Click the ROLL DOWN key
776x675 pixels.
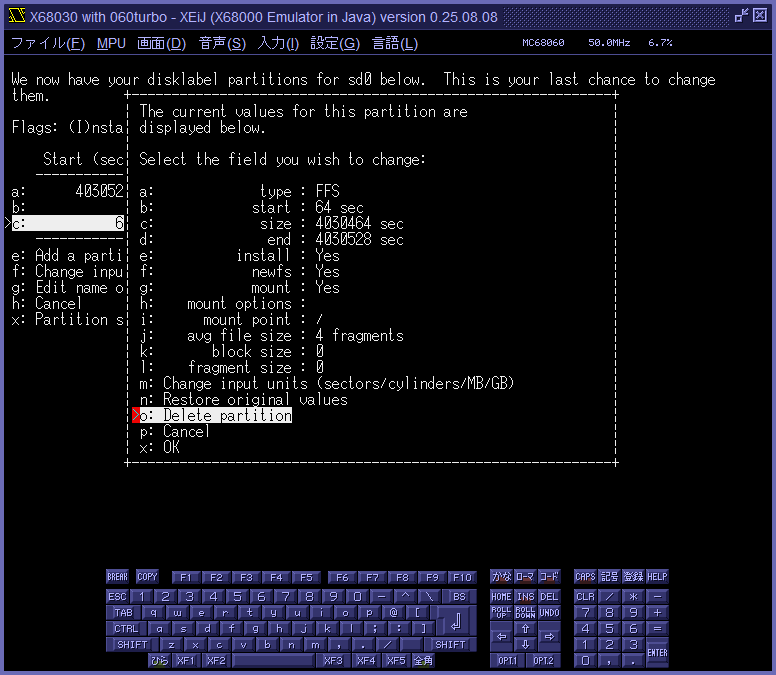[x=525, y=613]
